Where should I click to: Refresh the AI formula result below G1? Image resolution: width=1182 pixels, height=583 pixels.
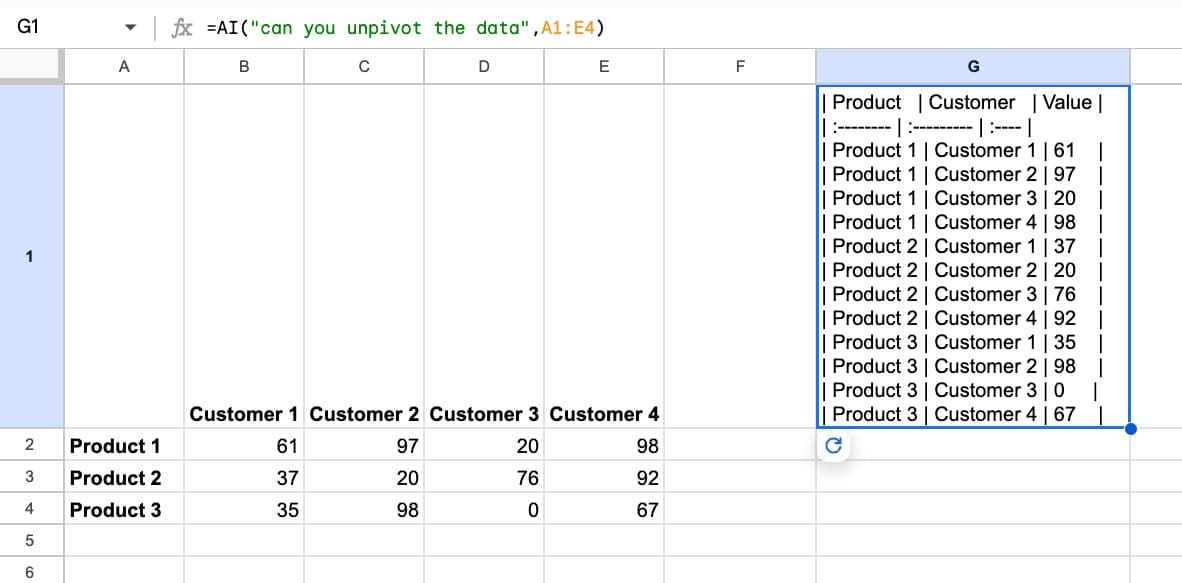834,446
